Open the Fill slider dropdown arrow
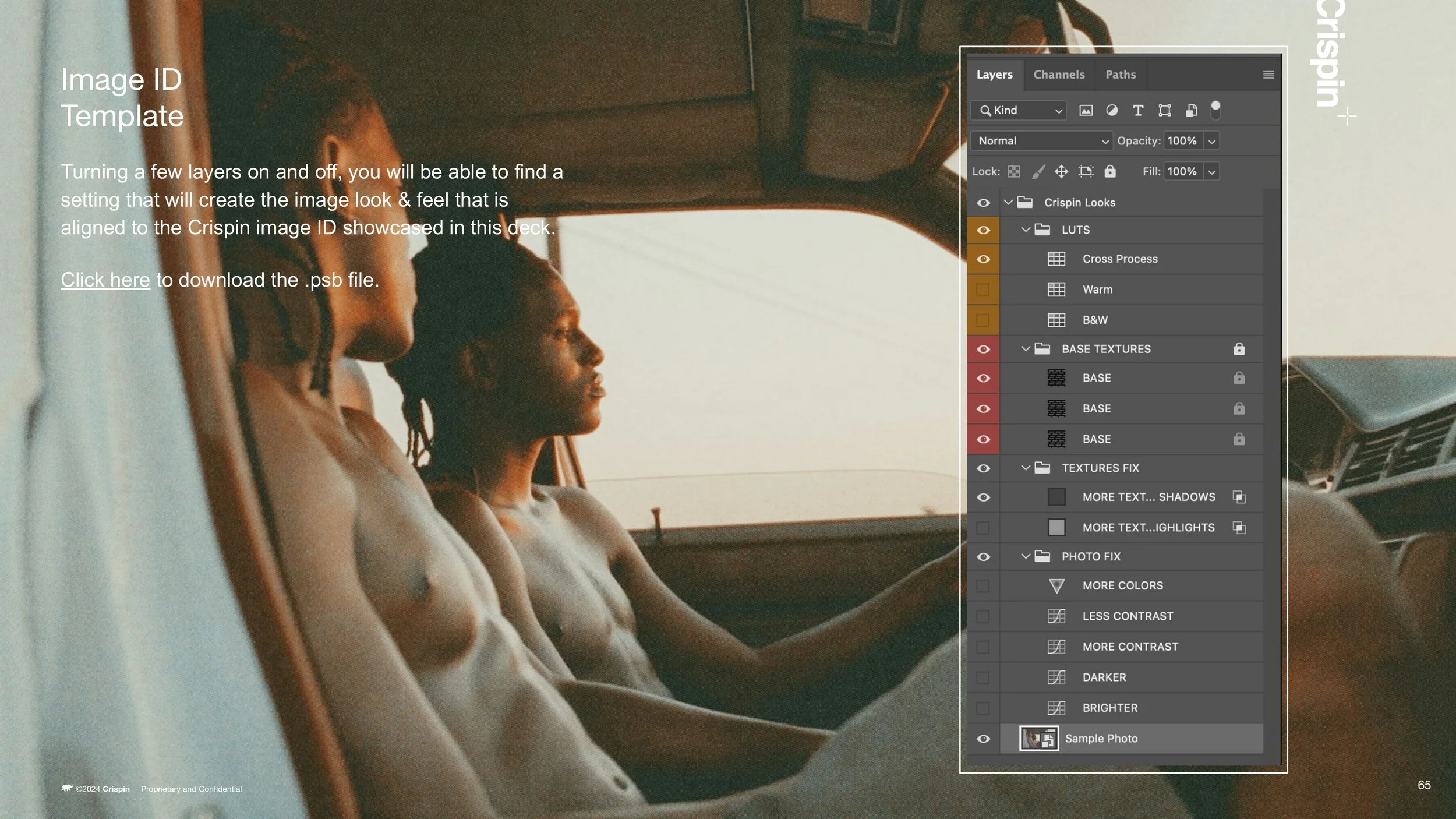1456x819 pixels. 1212,172
